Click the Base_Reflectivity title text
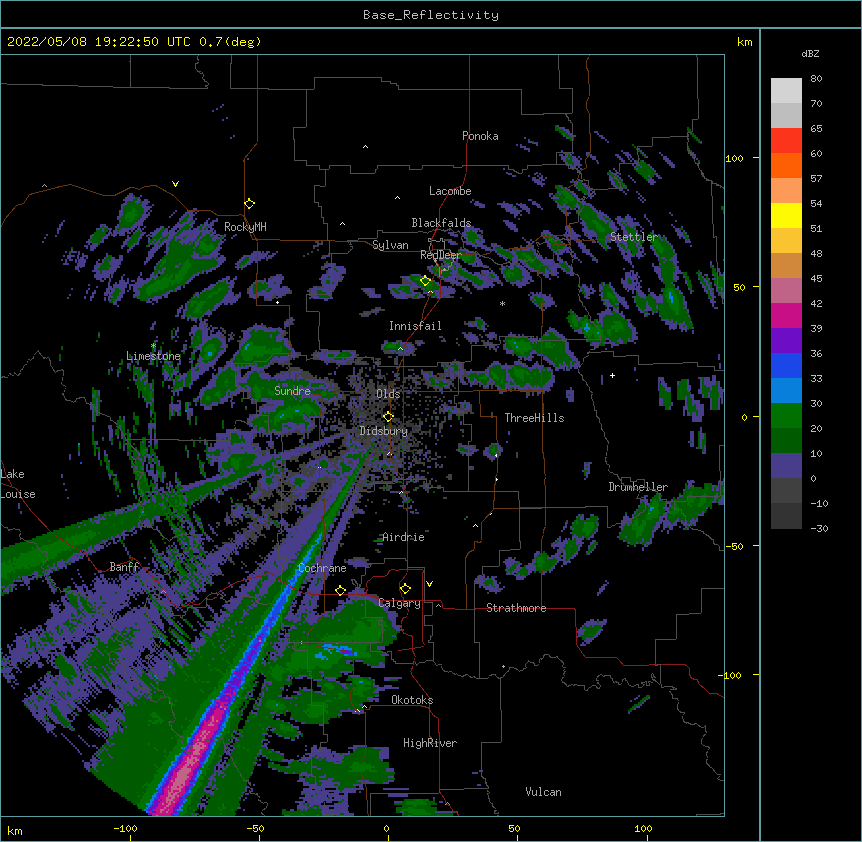Viewport: 862px width, 842px height. [x=431, y=15]
